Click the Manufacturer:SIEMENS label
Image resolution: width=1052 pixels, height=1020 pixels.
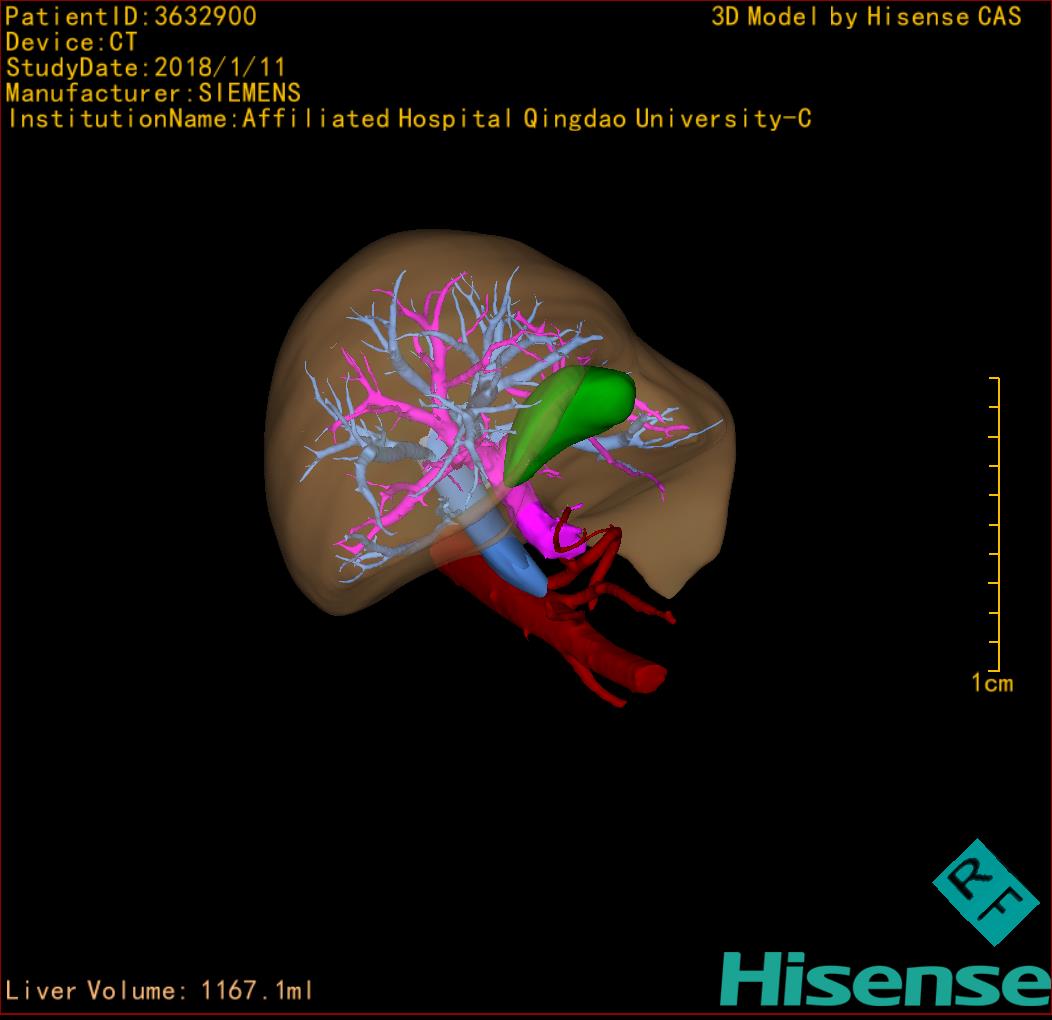click(x=153, y=93)
